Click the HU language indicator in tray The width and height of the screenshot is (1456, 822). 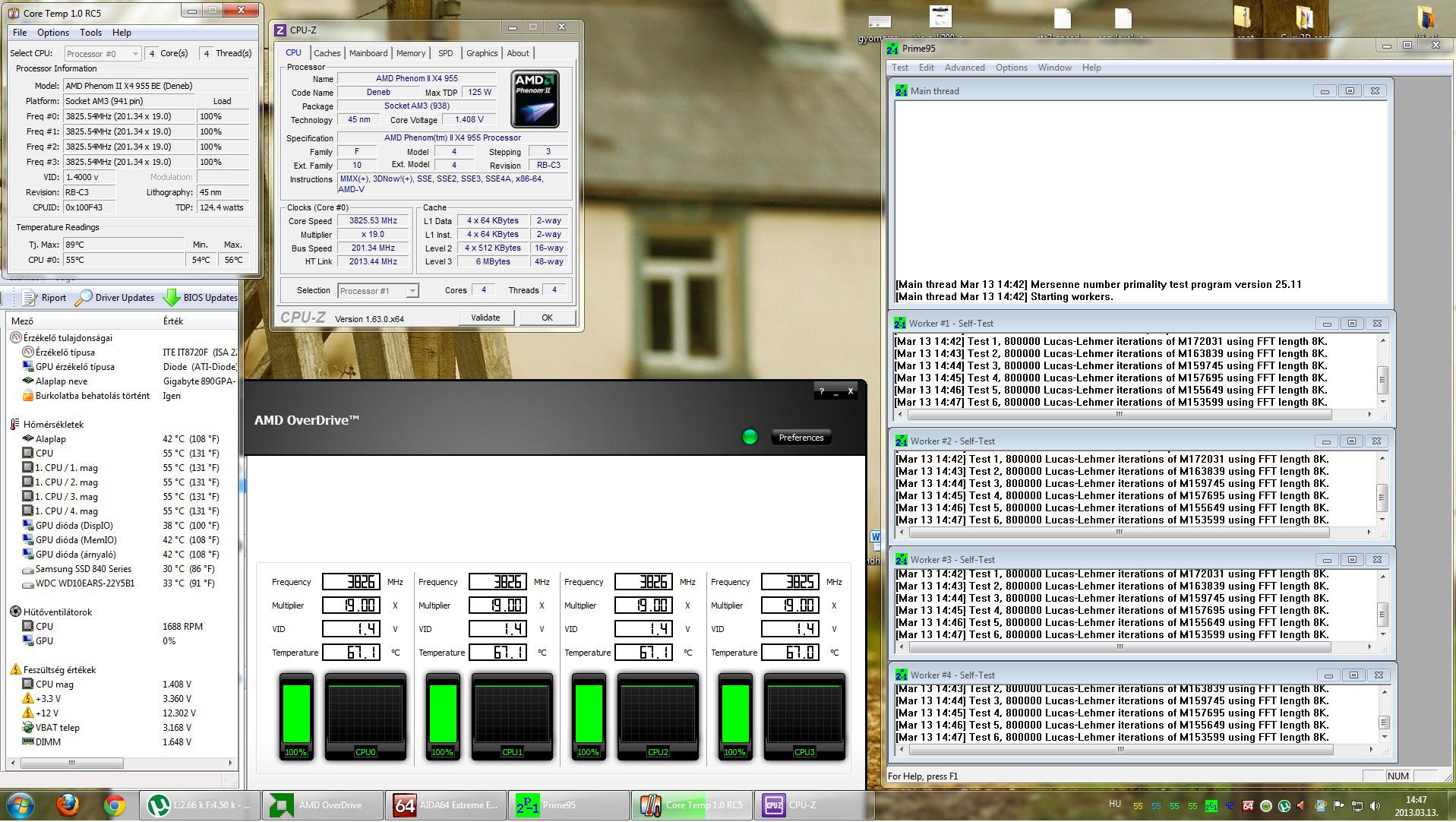pos(1115,804)
